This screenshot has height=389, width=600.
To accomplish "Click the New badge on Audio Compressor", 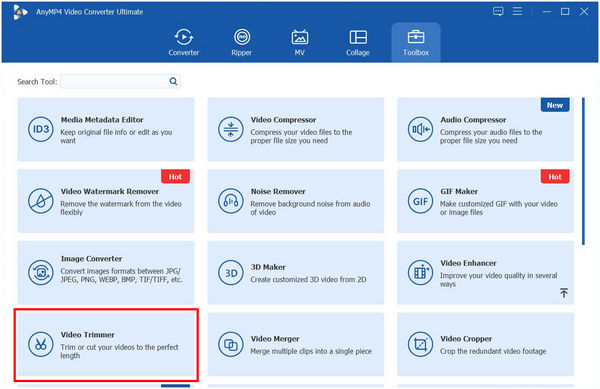I will 555,105.
